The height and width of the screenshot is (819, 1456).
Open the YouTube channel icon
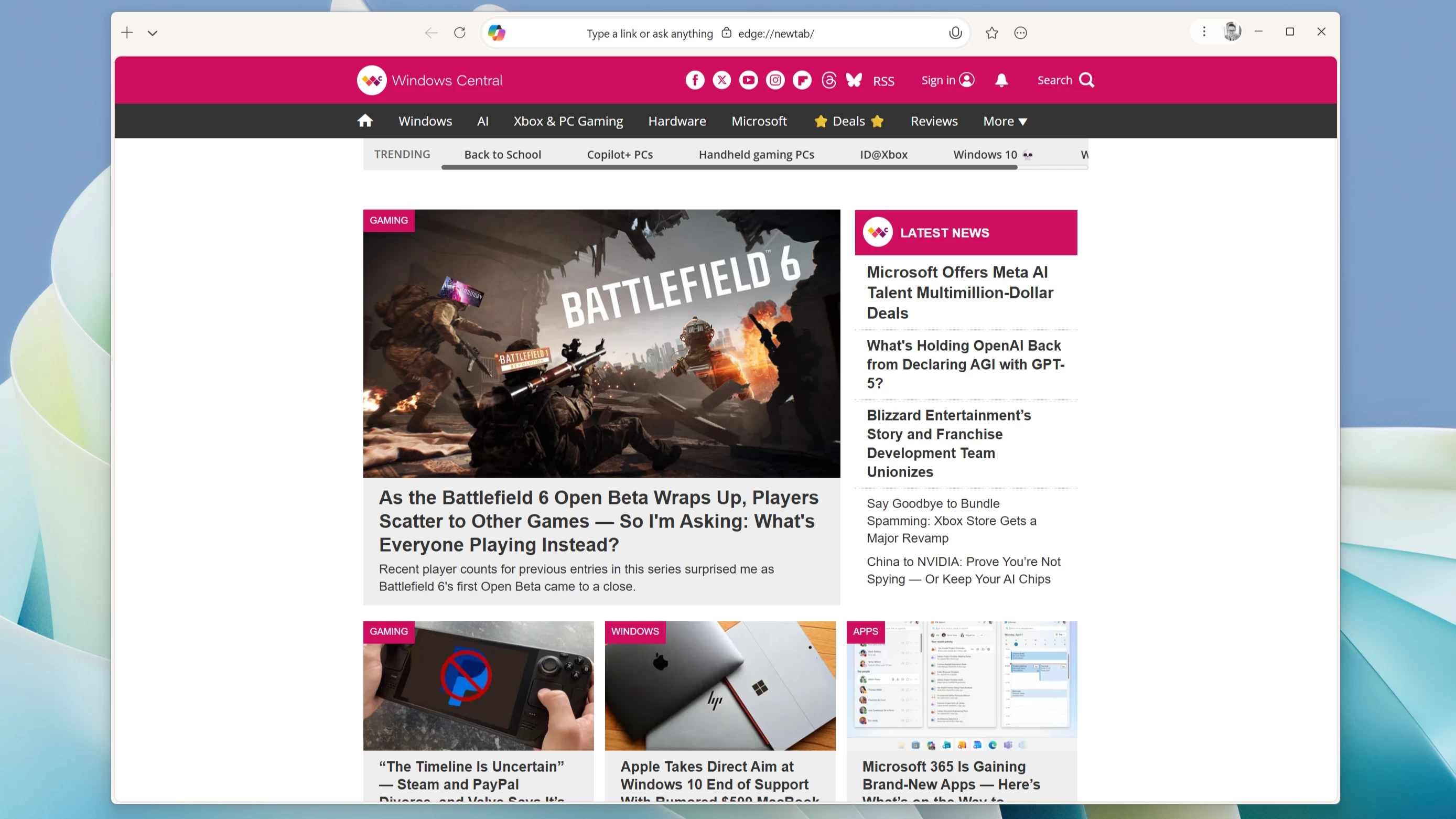pyautogui.click(x=748, y=80)
